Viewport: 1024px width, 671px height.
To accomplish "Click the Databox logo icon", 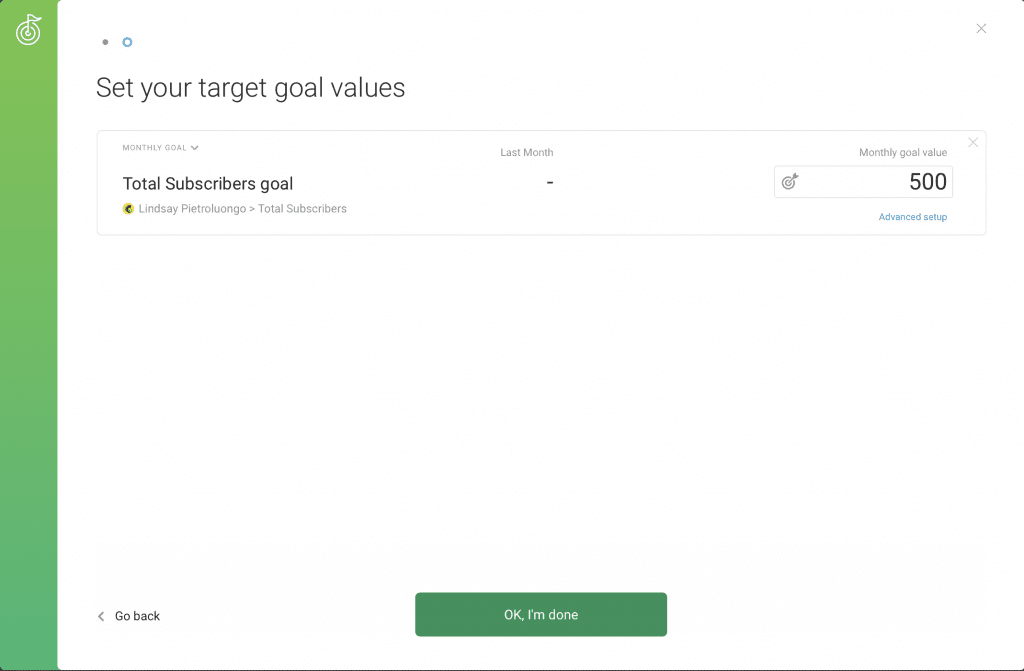I will (28, 30).
